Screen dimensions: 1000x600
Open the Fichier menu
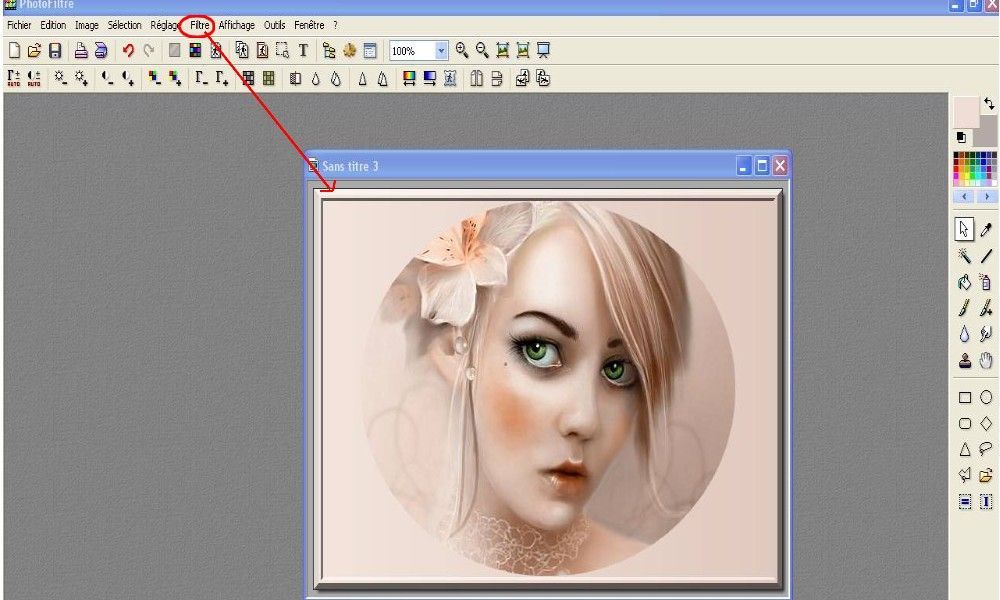(x=19, y=25)
